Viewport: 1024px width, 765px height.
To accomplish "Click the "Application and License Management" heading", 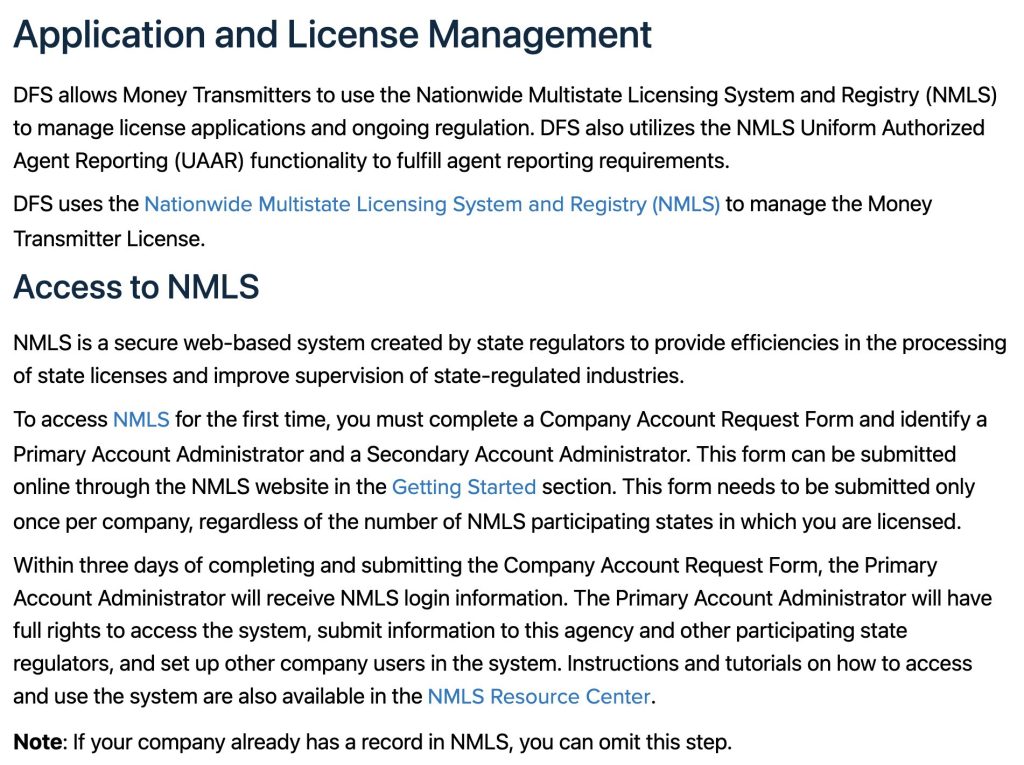I will pos(332,35).
